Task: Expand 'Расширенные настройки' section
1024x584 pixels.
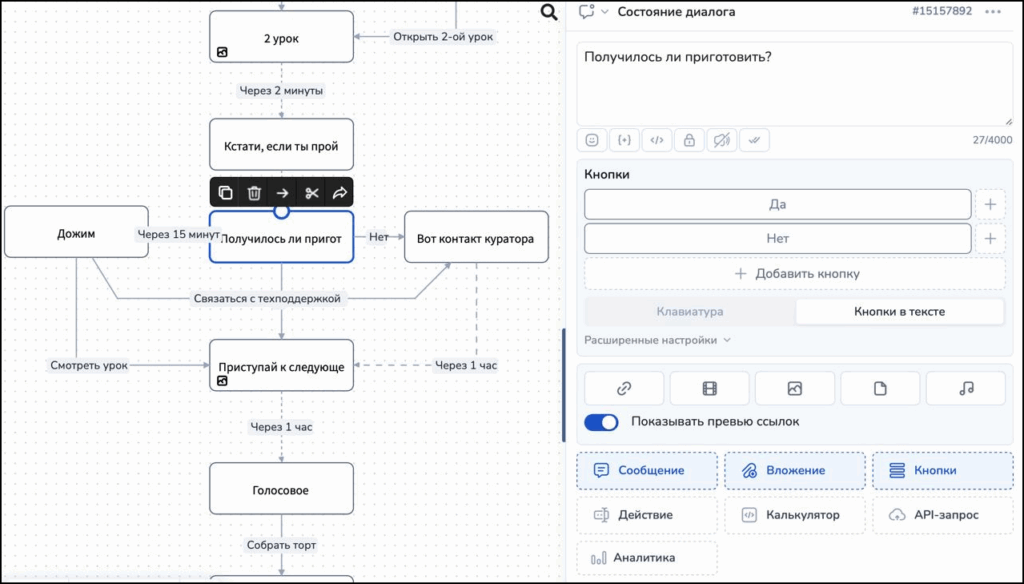Action: [x=657, y=340]
